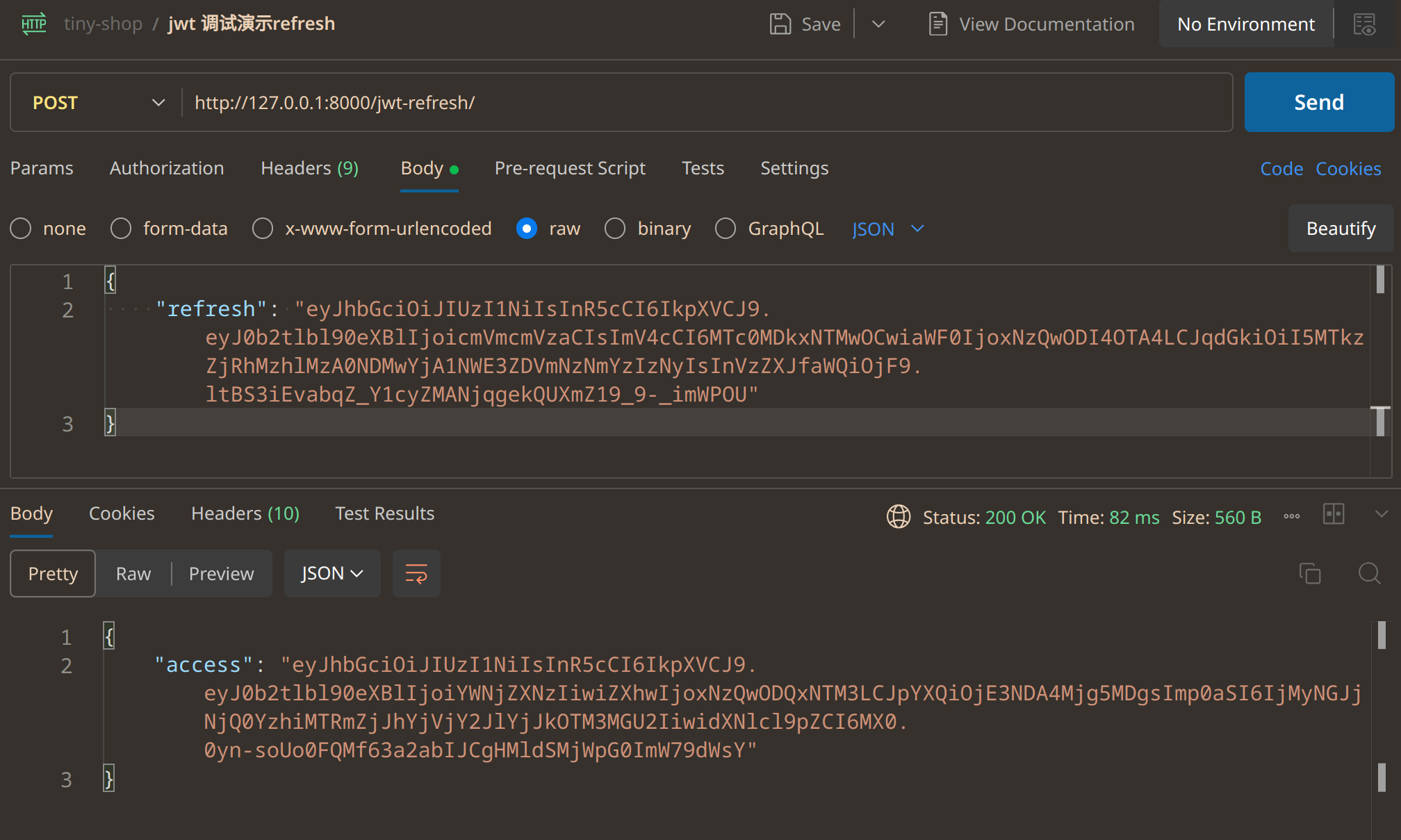Image resolution: width=1401 pixels, height=840 pixels.
Task: Open response more-options ellipsis
Action: point(1292,516)
